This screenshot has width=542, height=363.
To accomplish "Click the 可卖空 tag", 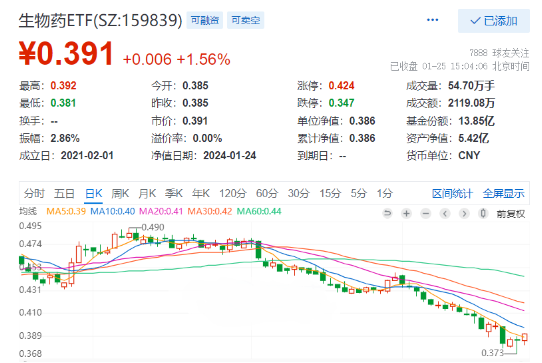I will (x=245, y=20).
